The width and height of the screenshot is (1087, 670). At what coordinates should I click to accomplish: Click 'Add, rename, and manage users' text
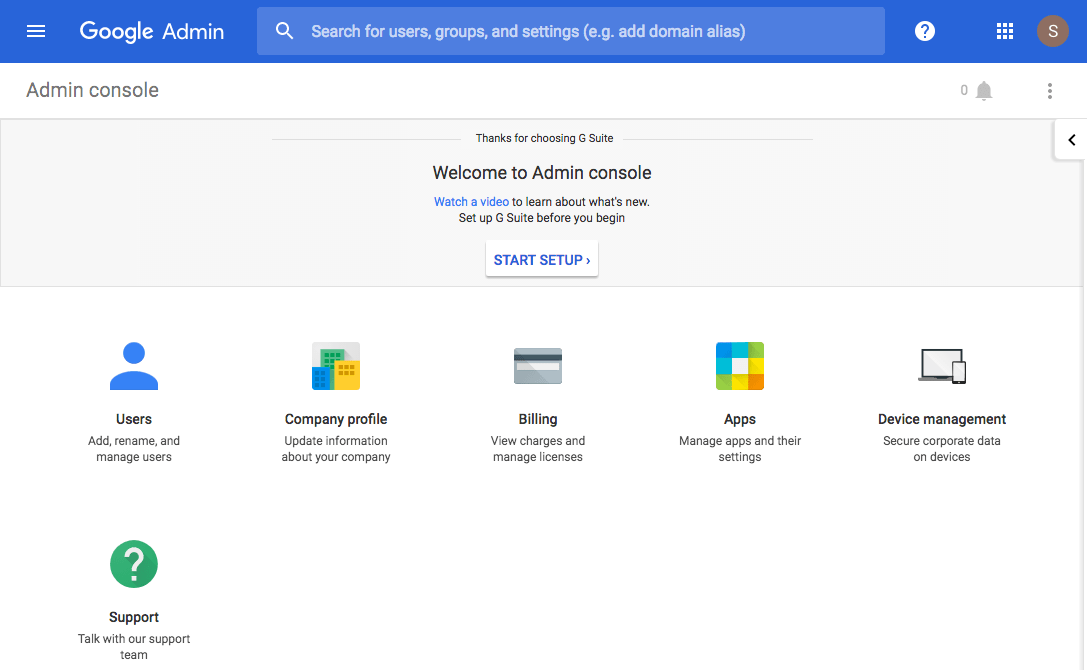pos(134,449)
